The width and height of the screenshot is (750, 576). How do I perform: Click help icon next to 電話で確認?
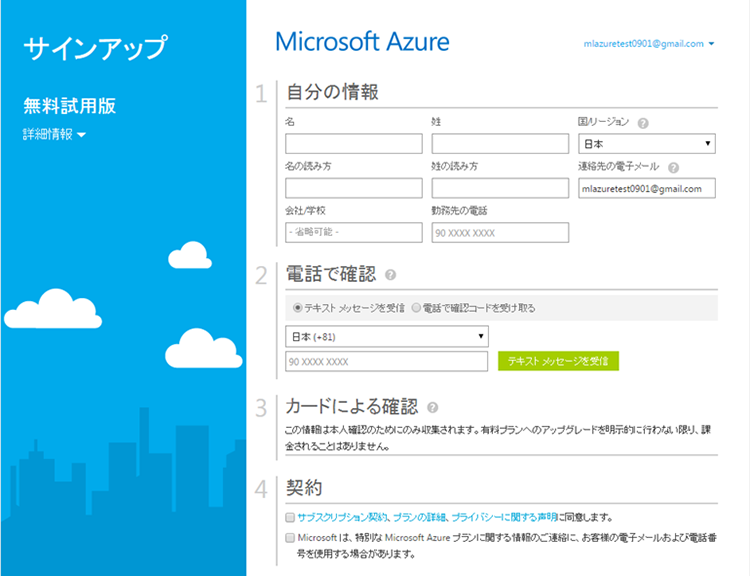coord(390,274)
